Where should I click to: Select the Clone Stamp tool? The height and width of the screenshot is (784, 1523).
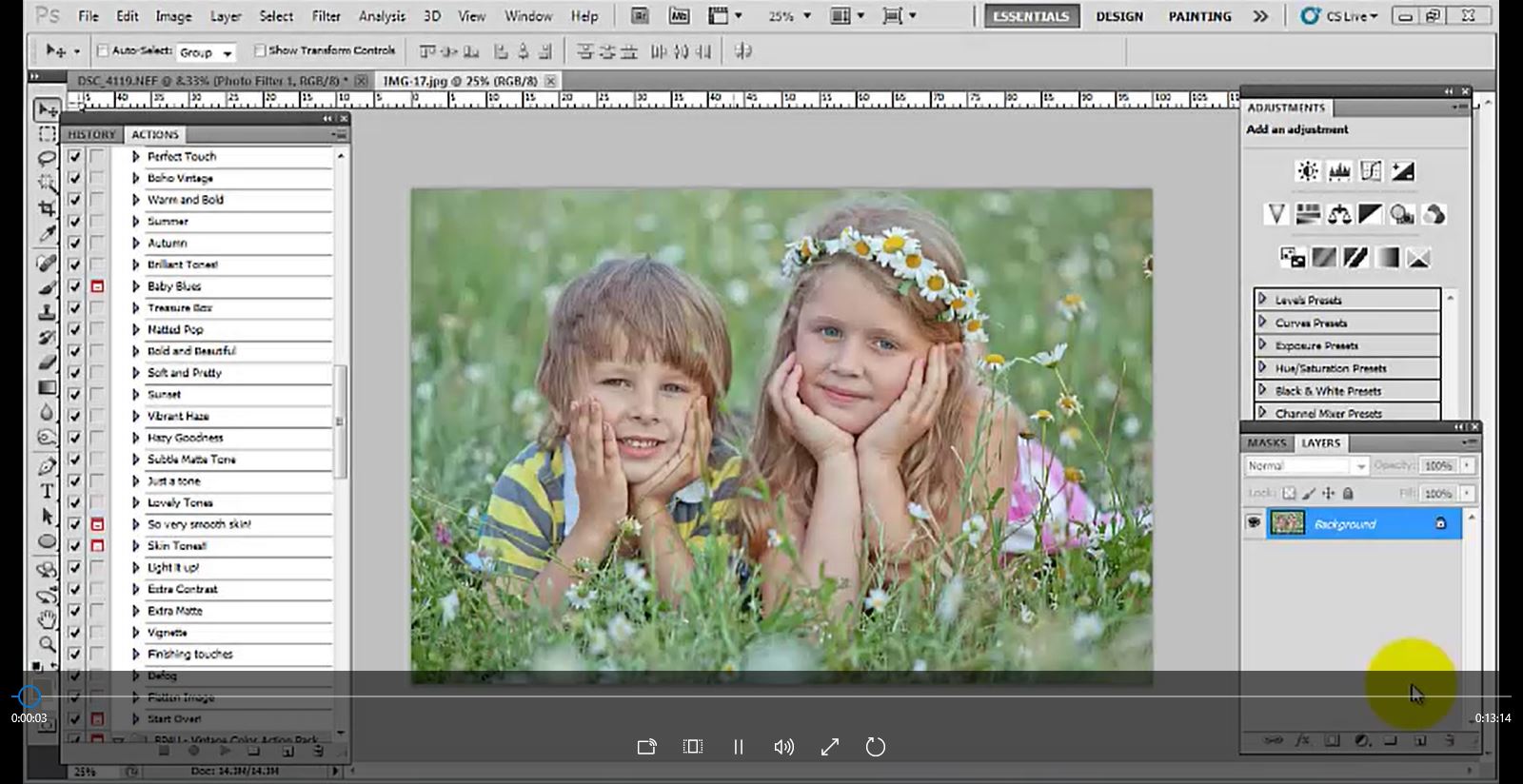tap(47, 312)
